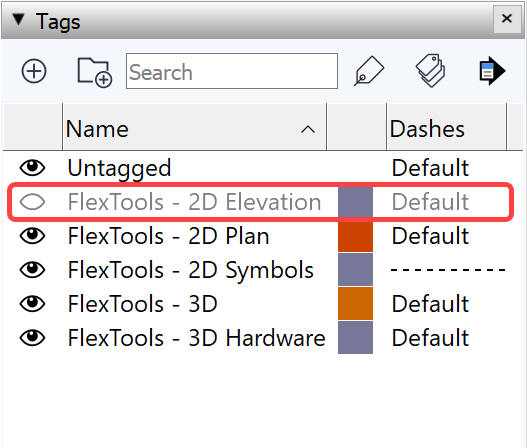The height and width of the screenshot is (448, 527).
Task: Click into the tag Search field
Action: pyautogui.click(x=232, y=71)
